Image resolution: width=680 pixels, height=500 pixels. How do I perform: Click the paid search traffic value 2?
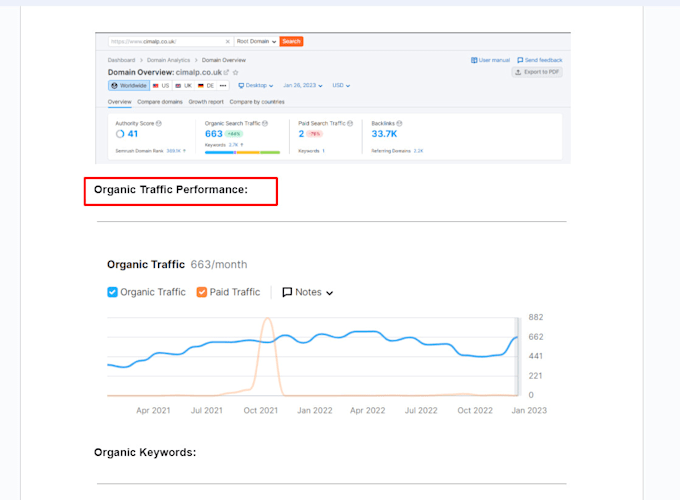pos(301,134)
